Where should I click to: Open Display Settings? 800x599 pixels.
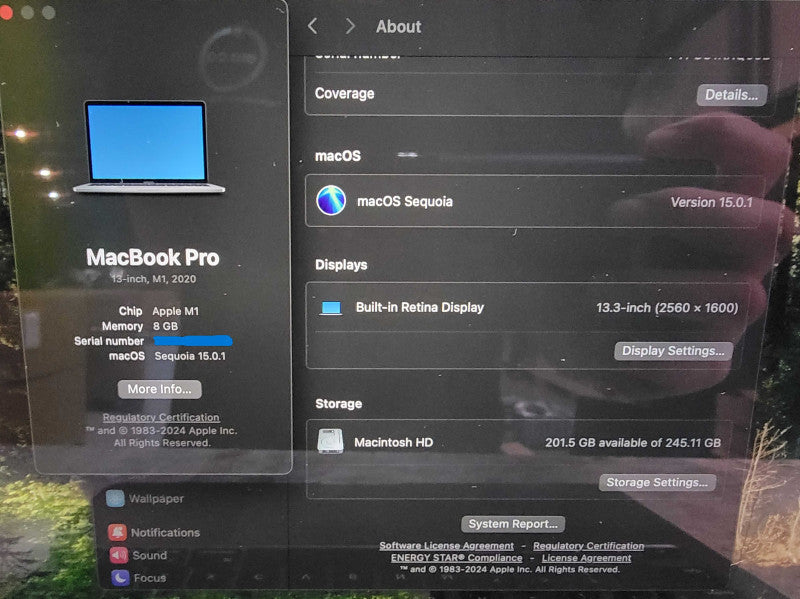coord(673,351)
